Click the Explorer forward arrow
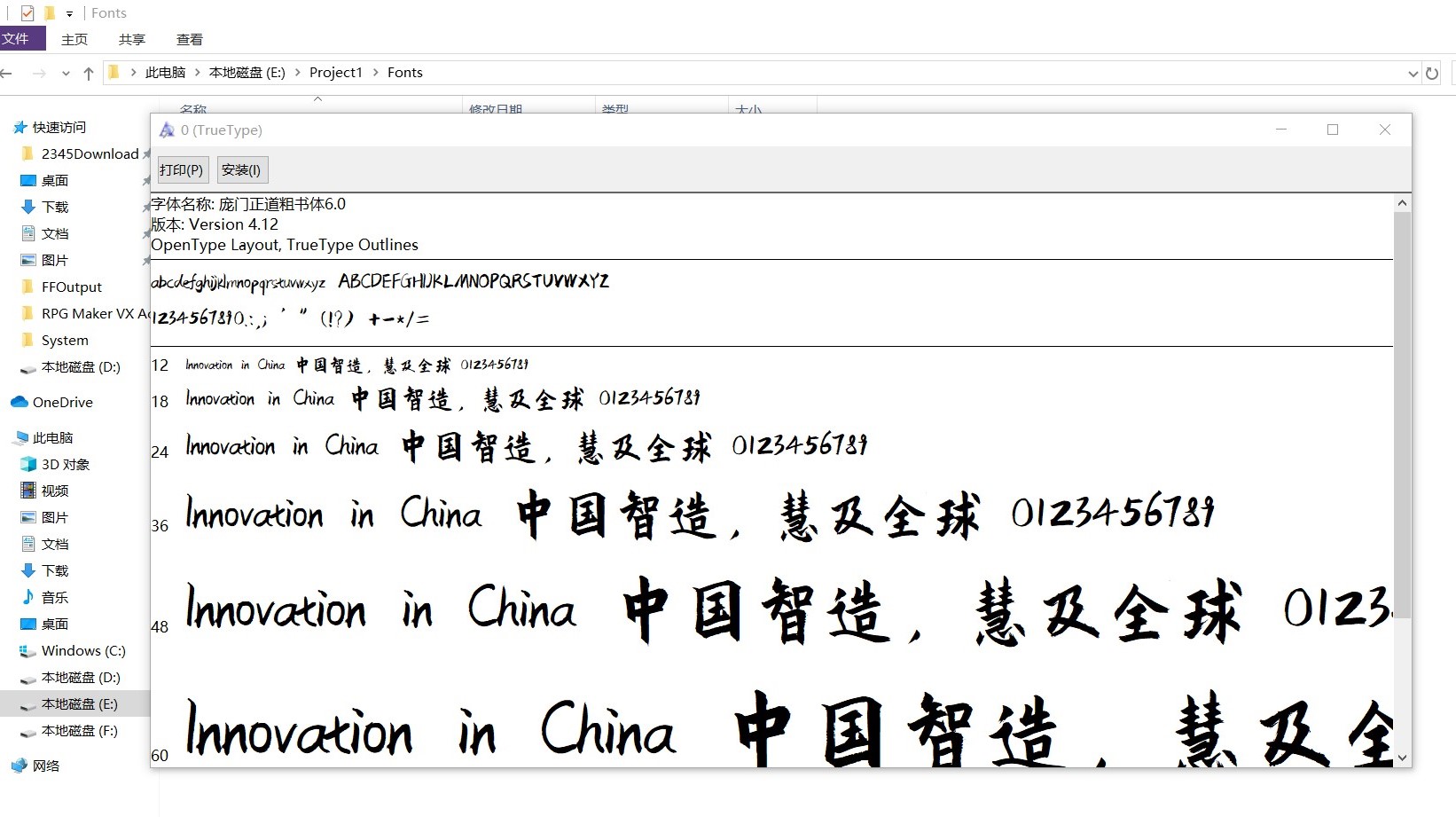 [x=39, y=73]
